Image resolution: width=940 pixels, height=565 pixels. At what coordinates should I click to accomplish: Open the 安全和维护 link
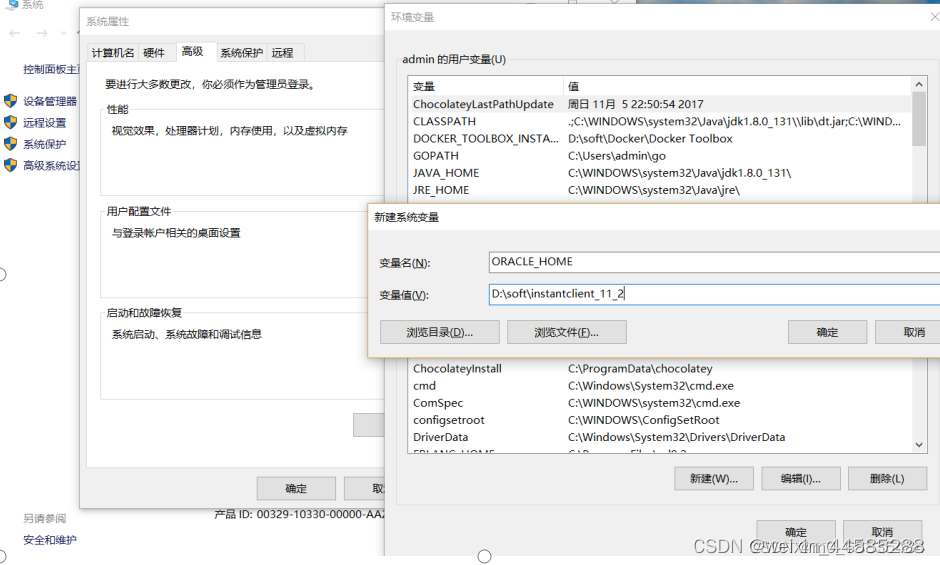coord(50,540)
